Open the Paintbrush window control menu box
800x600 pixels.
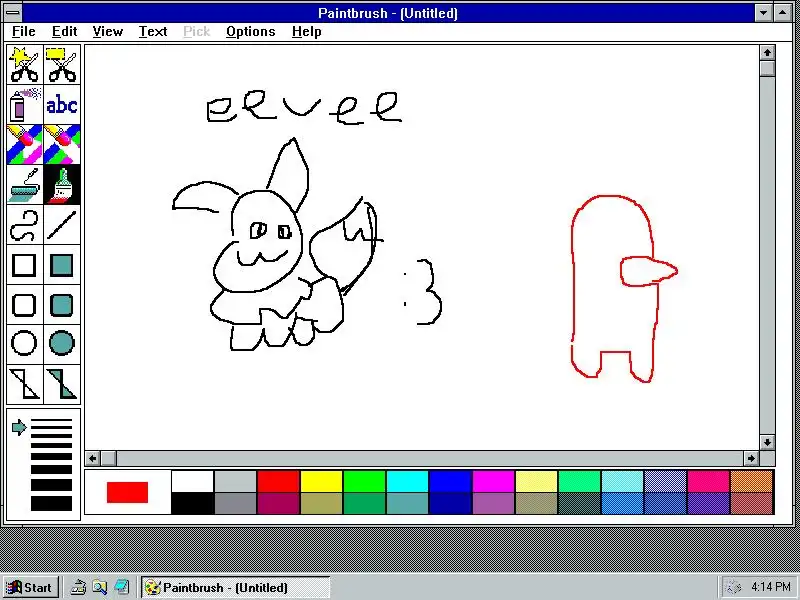[x=13, y=13]
